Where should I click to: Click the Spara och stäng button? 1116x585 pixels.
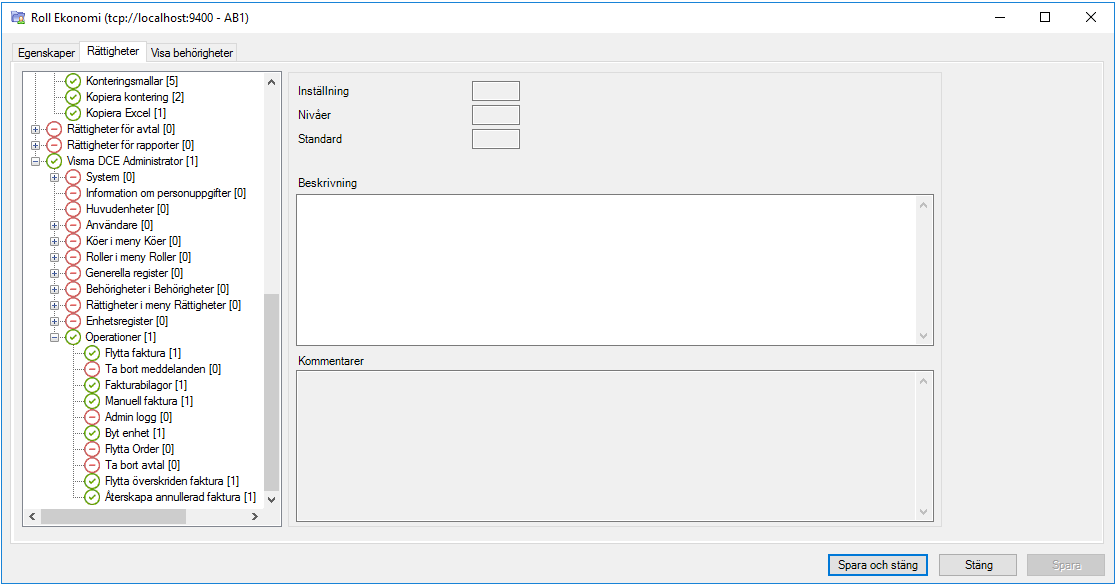click(877, 564)
